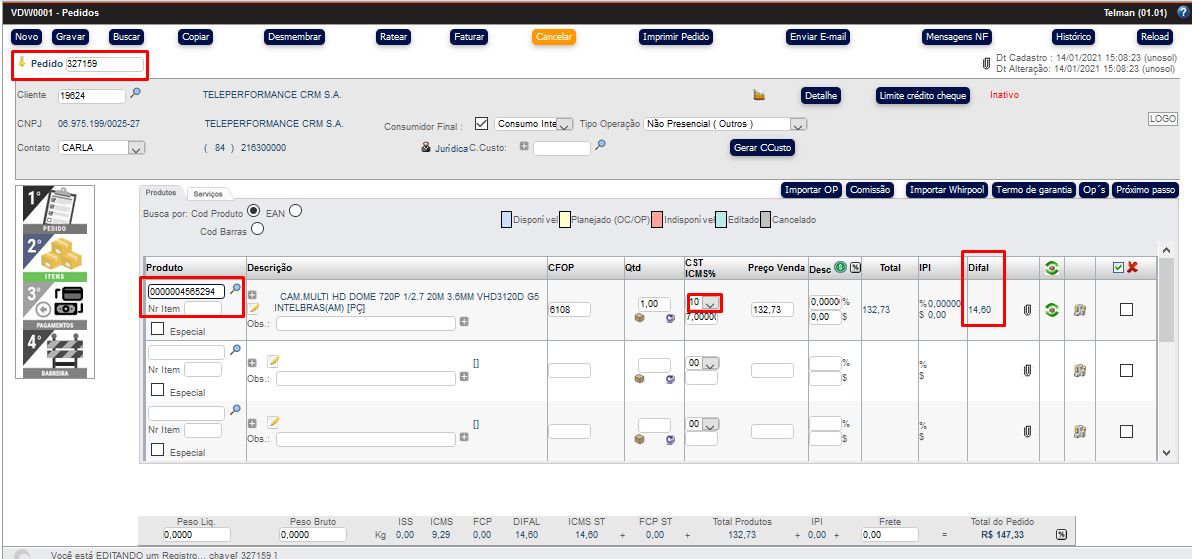The width and height of the screenshot is (1192, 559).
Task: Click the help question mark icon
Action: point(1183,11)
